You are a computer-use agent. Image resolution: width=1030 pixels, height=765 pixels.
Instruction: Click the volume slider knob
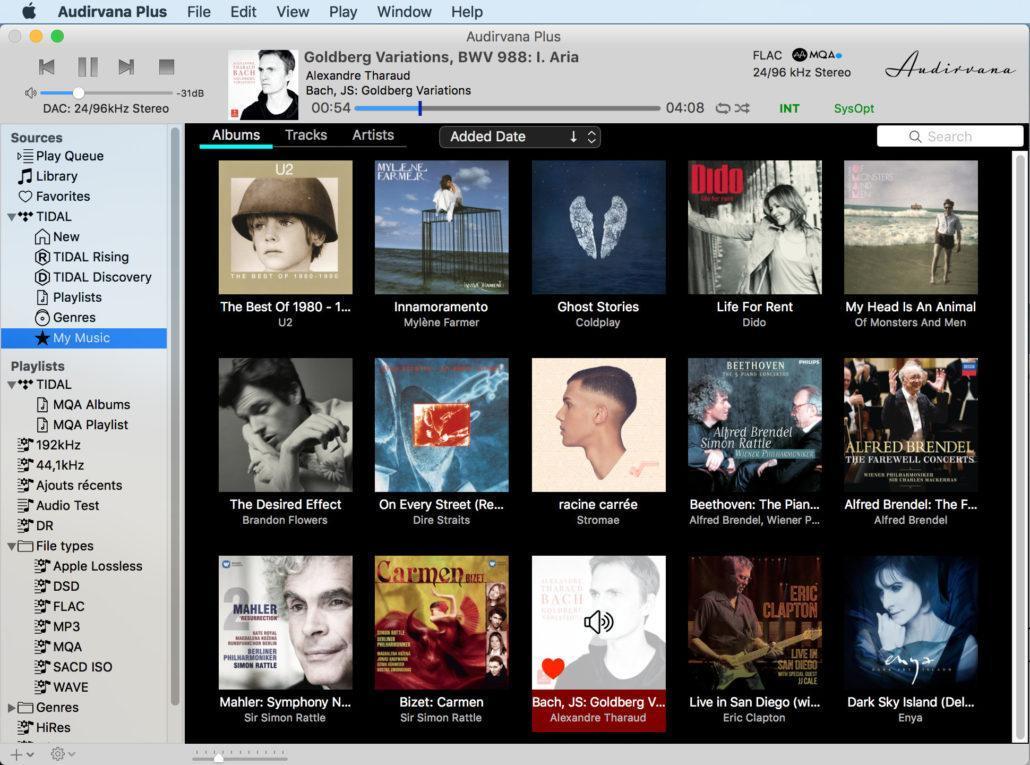[x=79, y=93]
